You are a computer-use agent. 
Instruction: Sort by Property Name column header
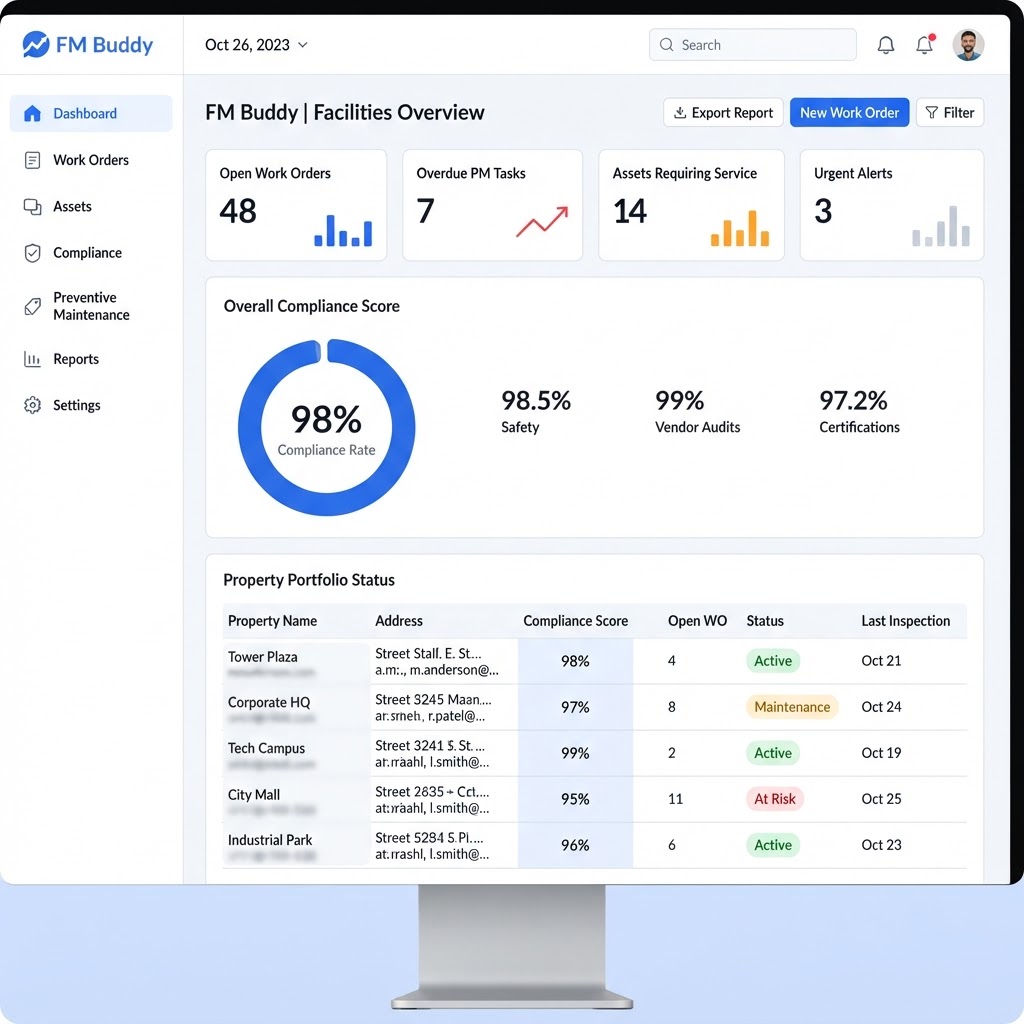click(272, 621)
